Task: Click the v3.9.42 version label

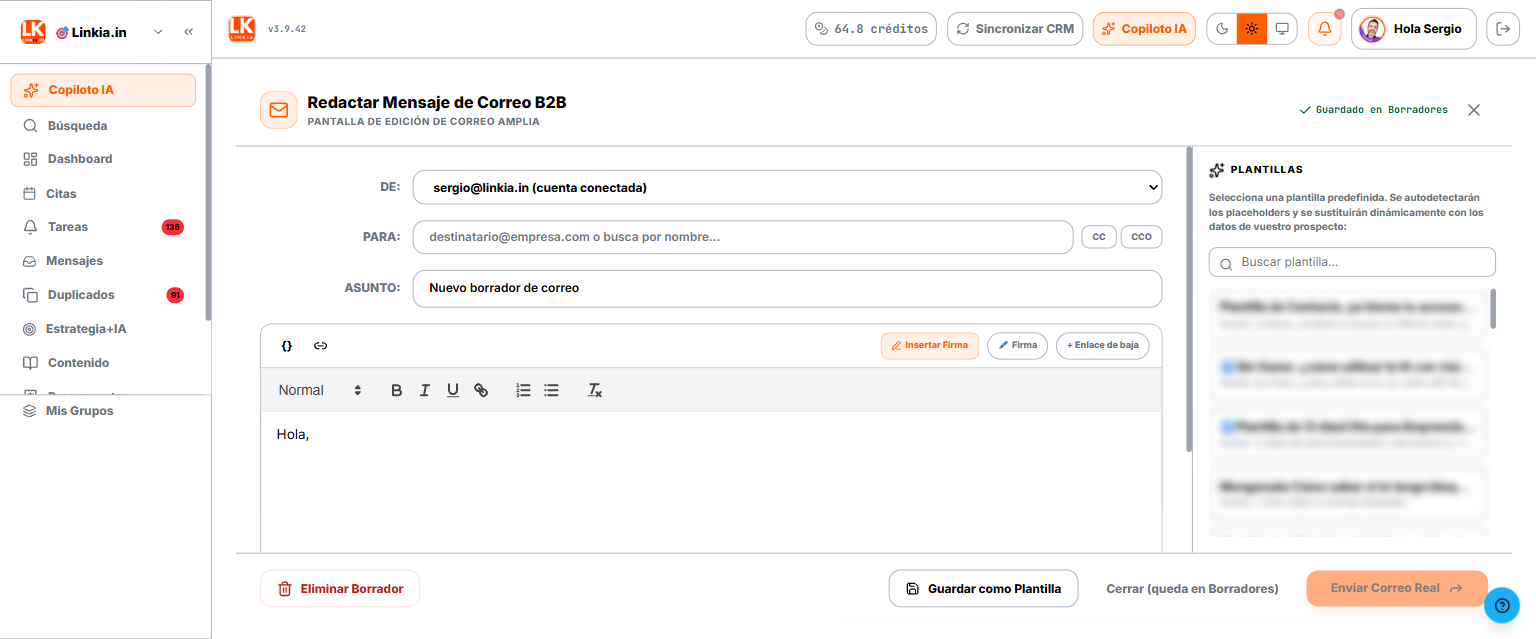Action: [x=287, y=29]
